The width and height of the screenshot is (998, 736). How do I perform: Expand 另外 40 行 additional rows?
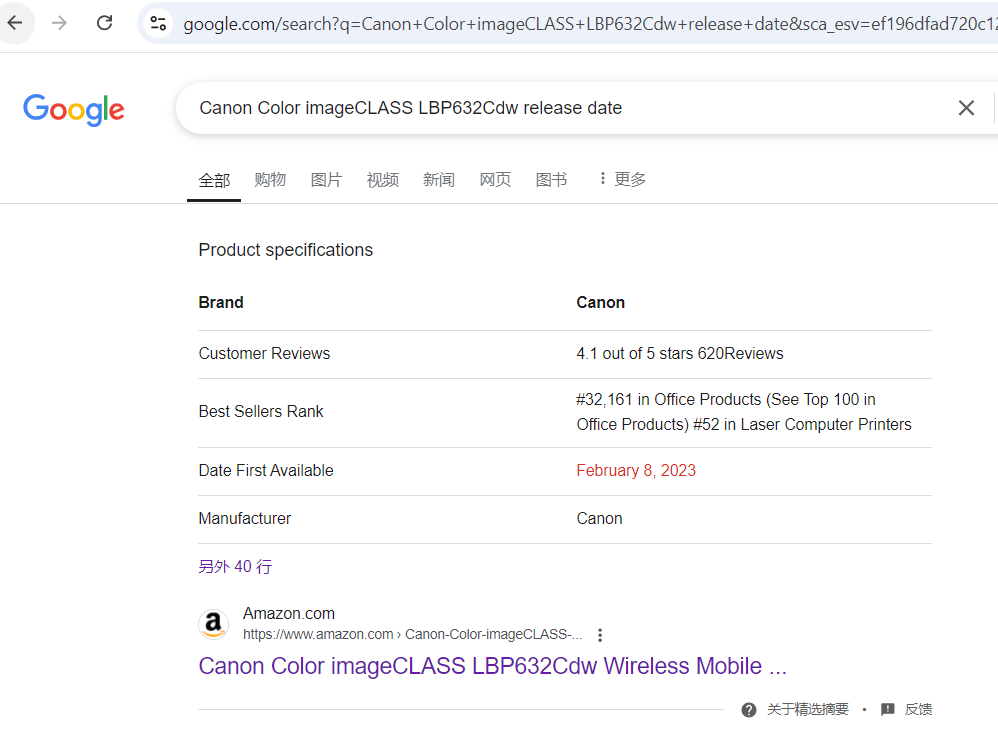[x=235, y=567]
